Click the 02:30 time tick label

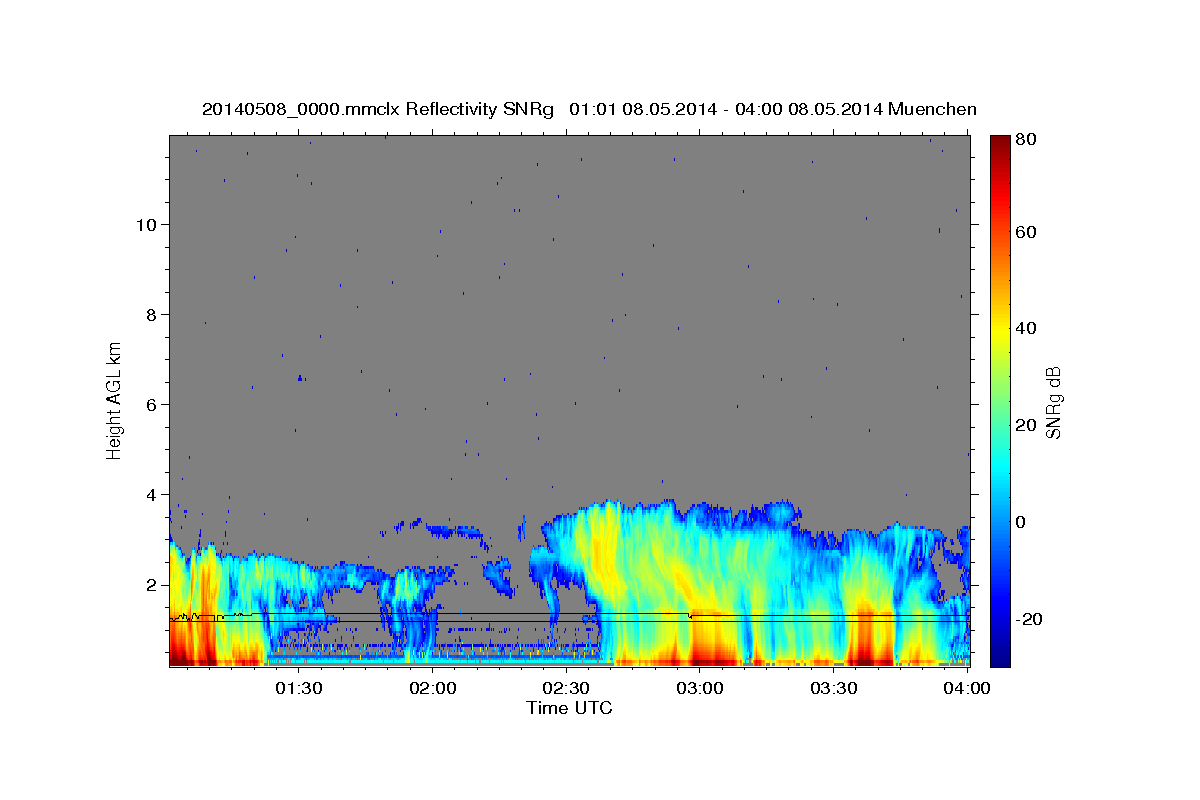pos(566,689)
